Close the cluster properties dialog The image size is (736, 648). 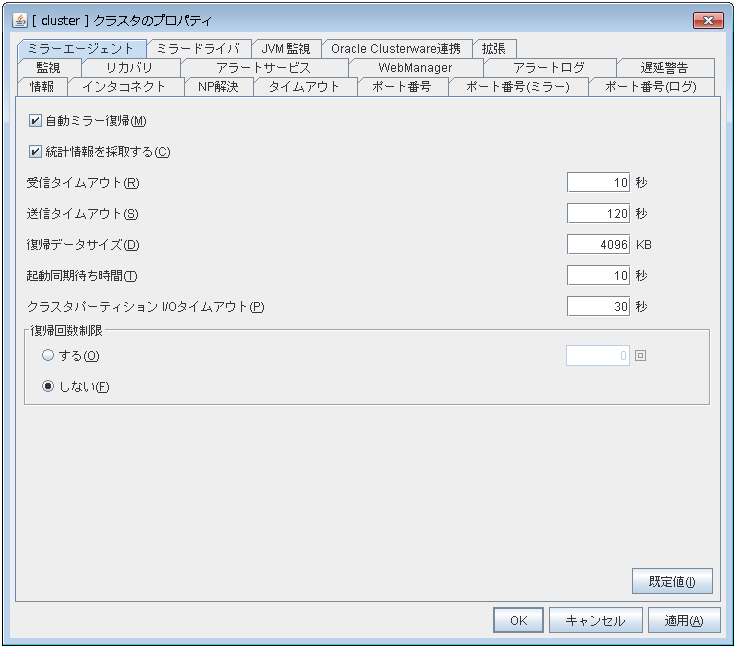708,20
